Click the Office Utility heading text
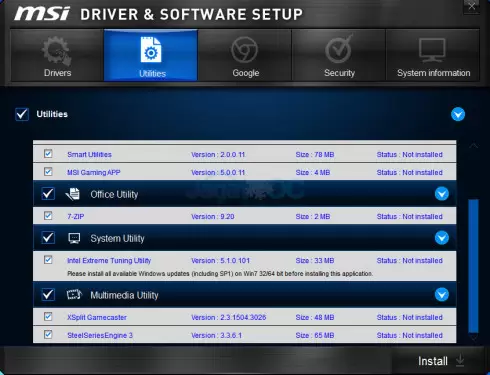The width and height of the screenshot is (490, 375). [x=114, y=194]
